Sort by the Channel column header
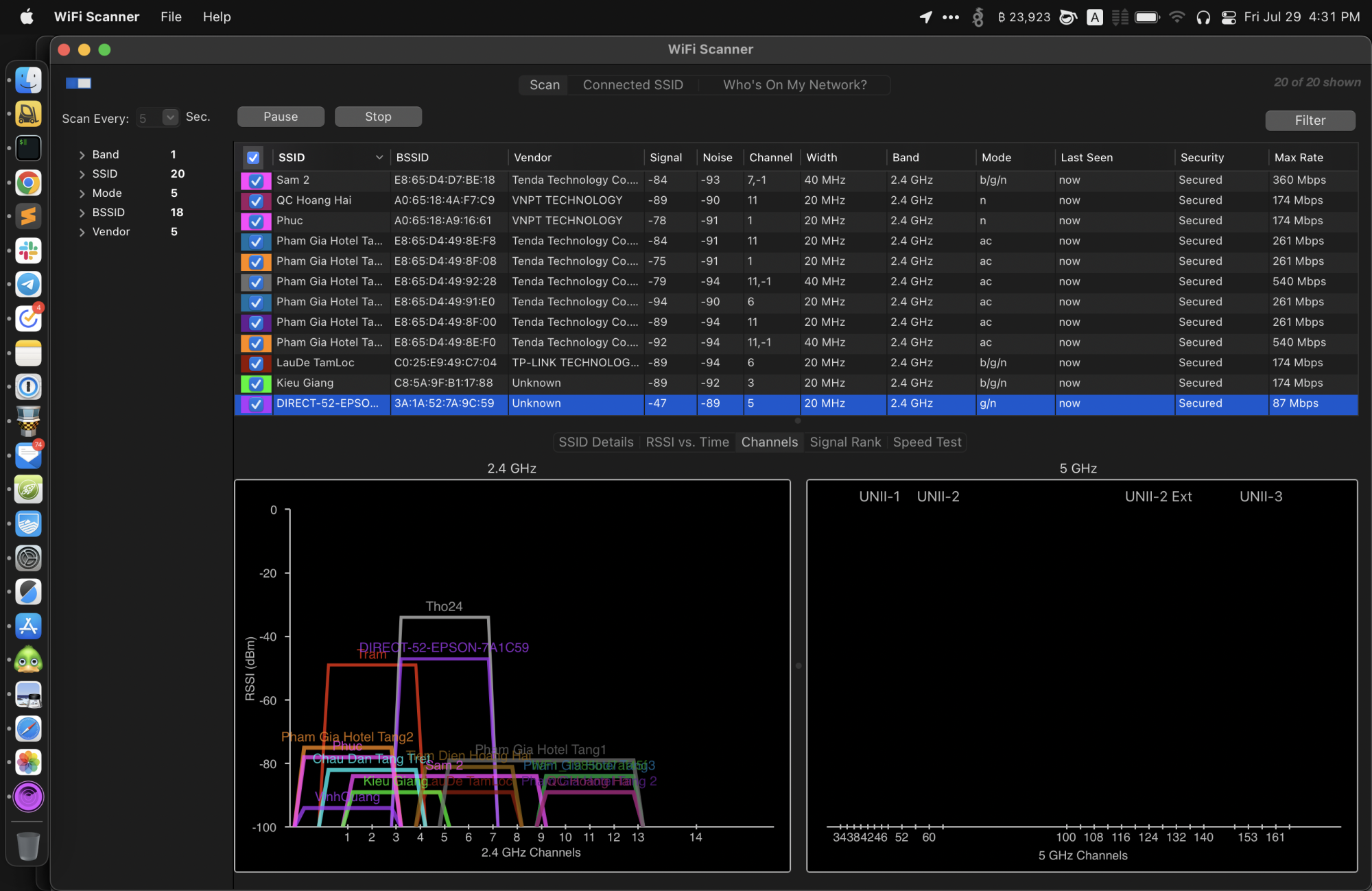Image resolution: width=1372 pixels, height=891 pixels. pyautogui.click(x=770, y=157)
